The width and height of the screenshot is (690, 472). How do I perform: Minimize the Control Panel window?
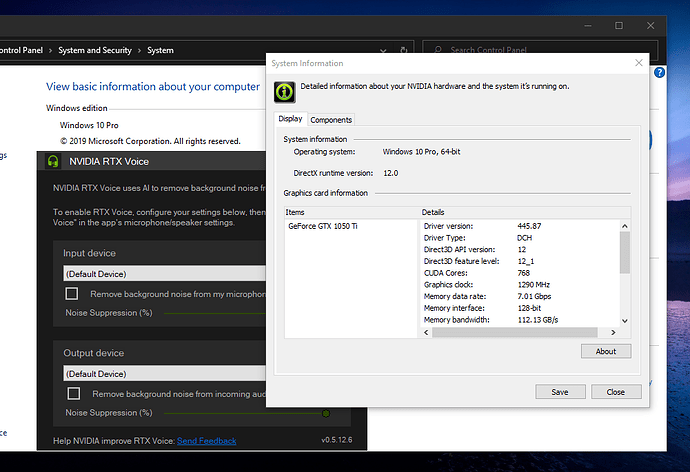[x=587, y=26]
